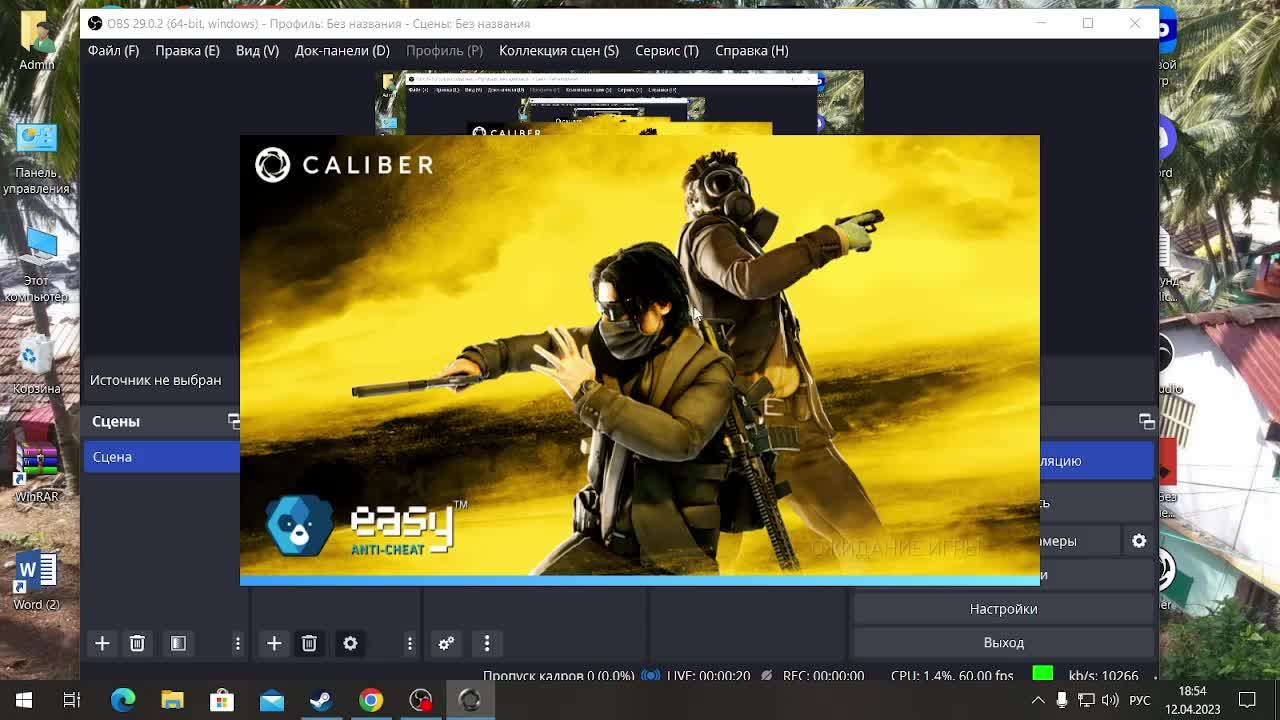Open Этот компьютер desktop icon
The image size is (1280, 720).
click(x=37, y=266)
